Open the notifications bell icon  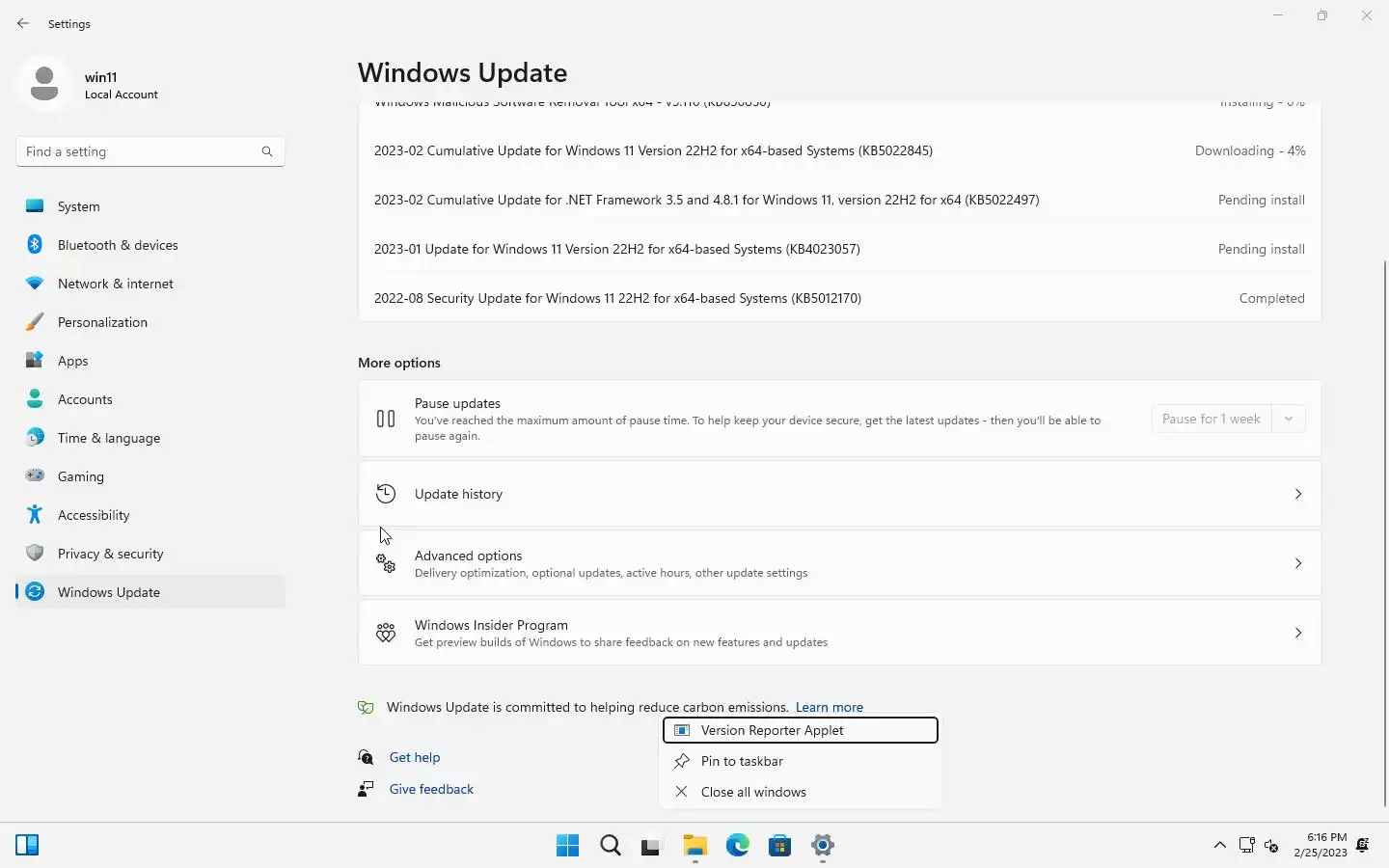click(1363, 846)
